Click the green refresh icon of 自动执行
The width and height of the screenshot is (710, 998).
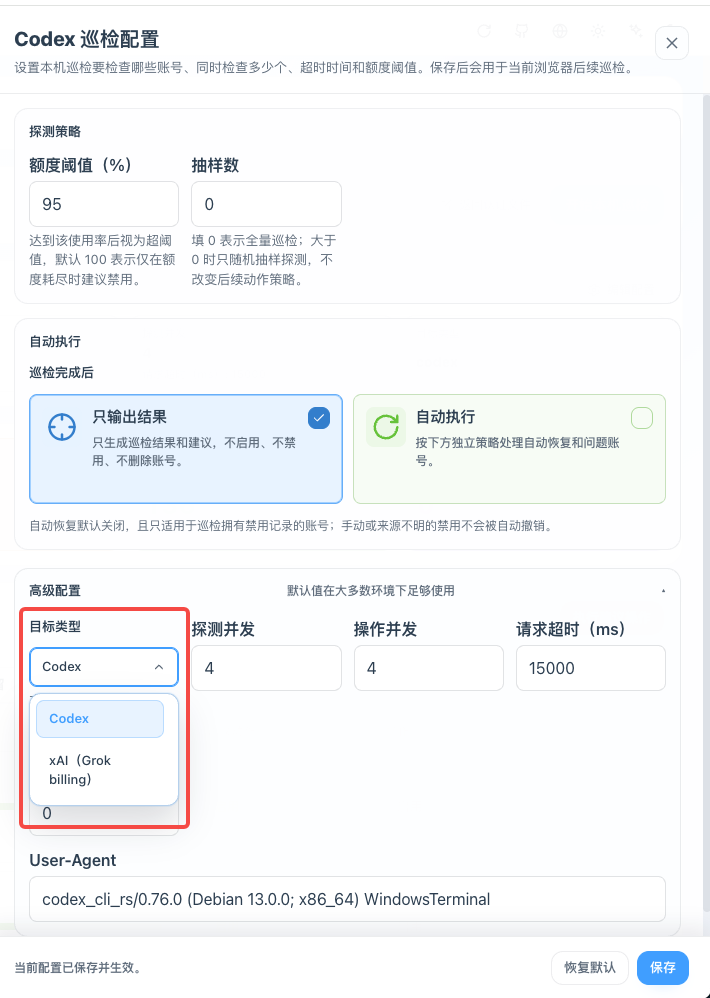pyautogui.click(x=386, y=426)
